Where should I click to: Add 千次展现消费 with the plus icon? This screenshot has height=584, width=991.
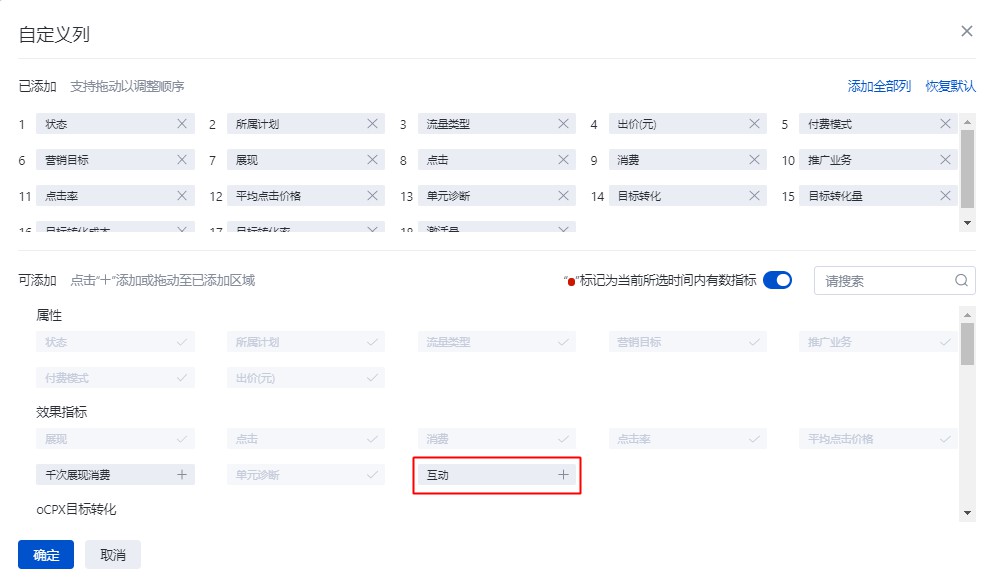pos(182,475)
